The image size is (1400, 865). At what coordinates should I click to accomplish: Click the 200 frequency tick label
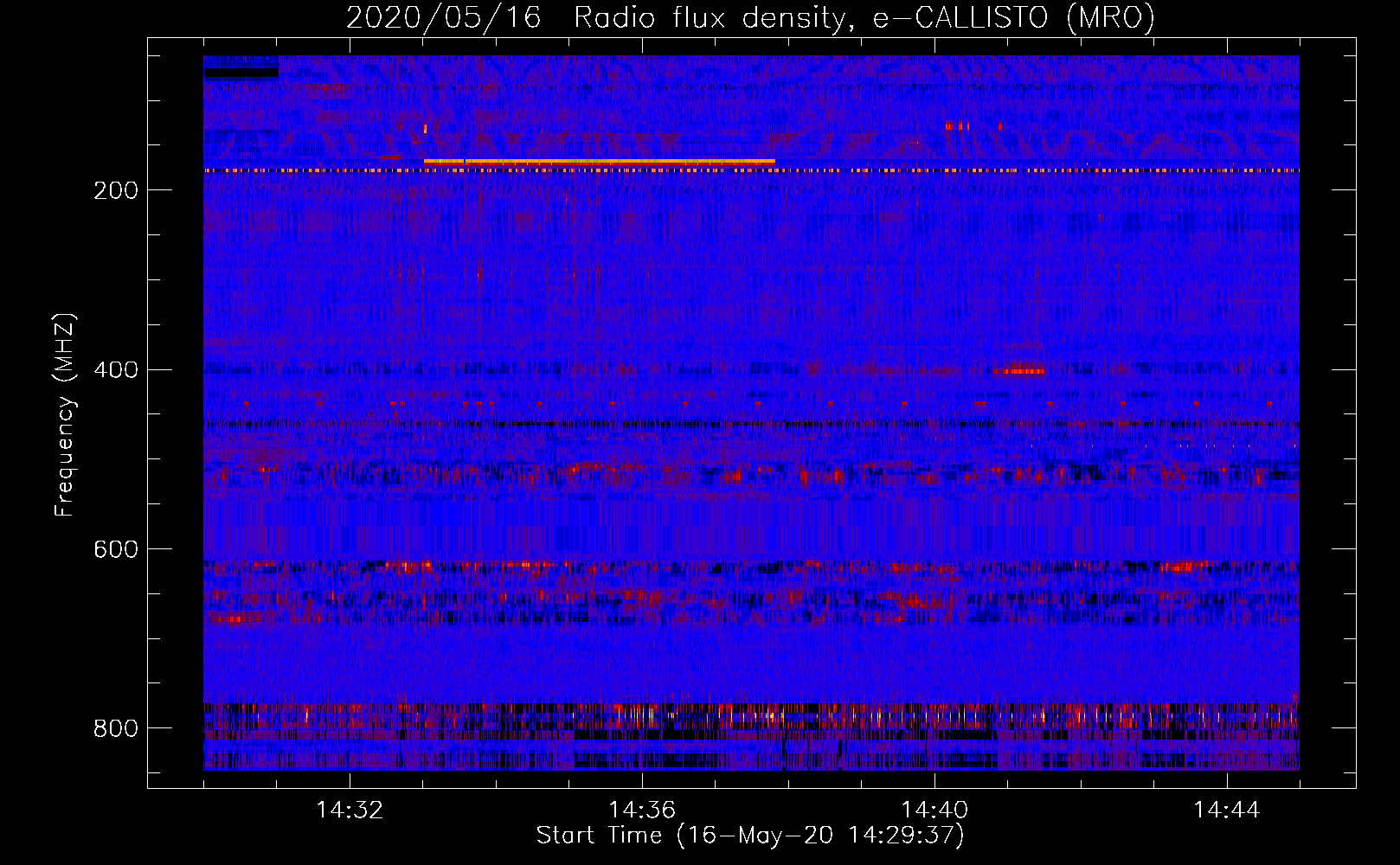[116, 190]
